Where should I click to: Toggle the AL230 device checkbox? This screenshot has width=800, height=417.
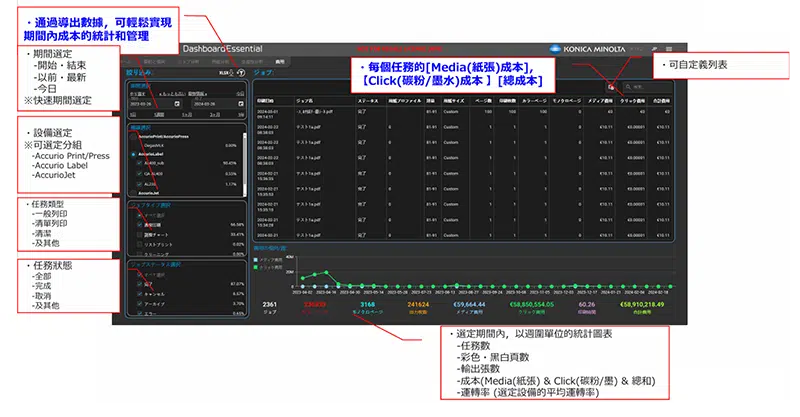pyautogui.click(x=139, y=184)
